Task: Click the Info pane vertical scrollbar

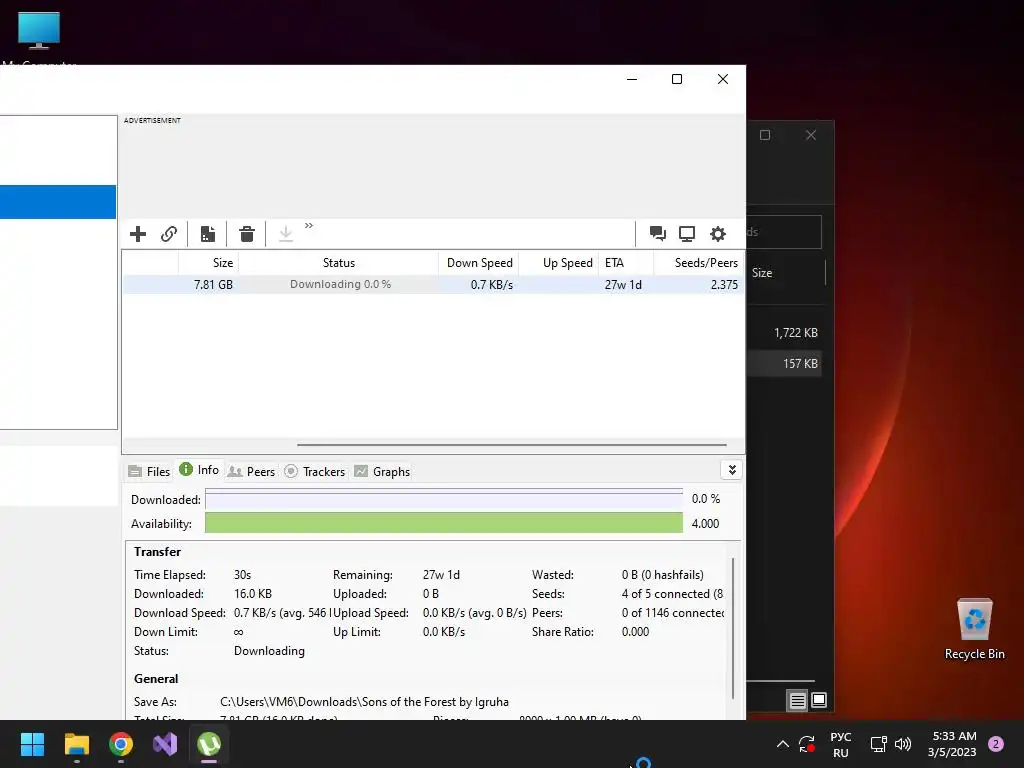Action: tap(733, 627)
